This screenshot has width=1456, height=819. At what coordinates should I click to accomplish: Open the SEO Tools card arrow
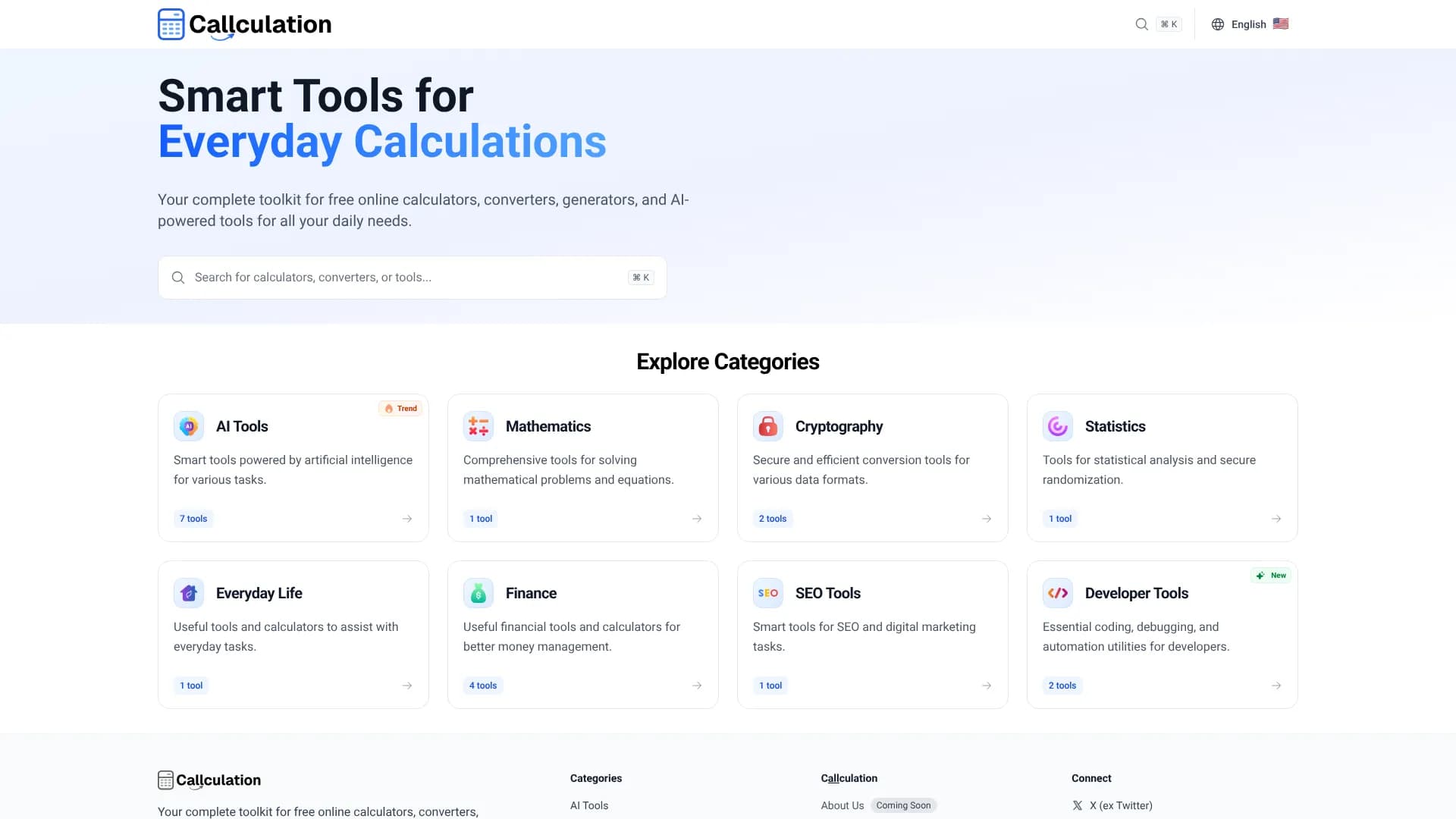coord(987,686)
